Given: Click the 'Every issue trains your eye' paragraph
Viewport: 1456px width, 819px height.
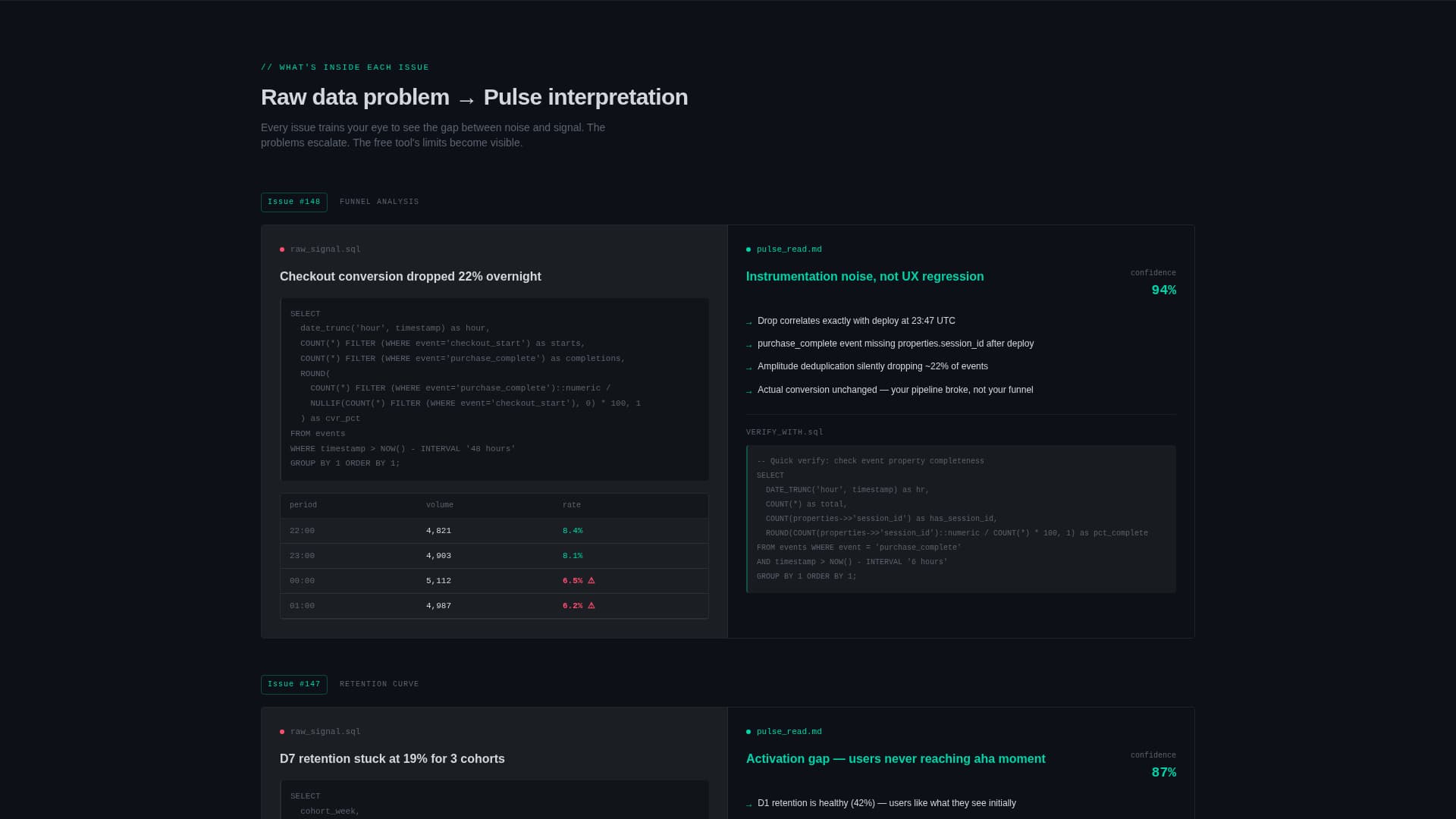Looking at the screenshot, I should point(433,135).
